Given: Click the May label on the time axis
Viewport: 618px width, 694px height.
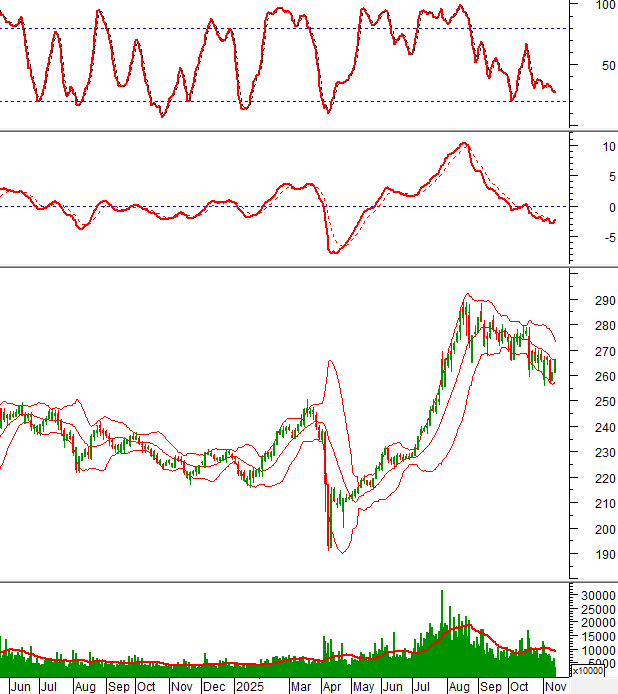Looking at the screenshot, I should tap(363, 687).
